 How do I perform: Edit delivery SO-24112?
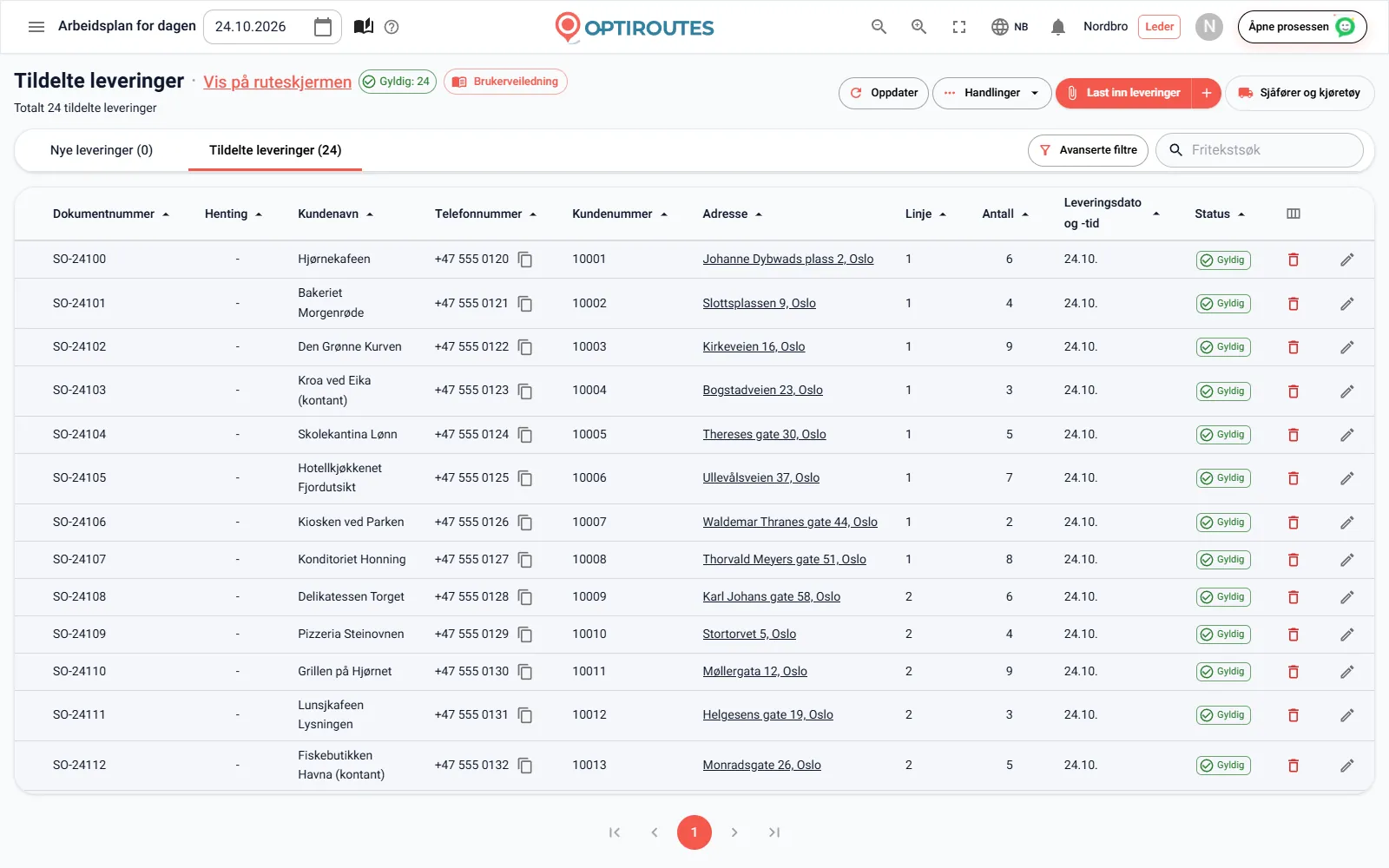(1347, 766)
